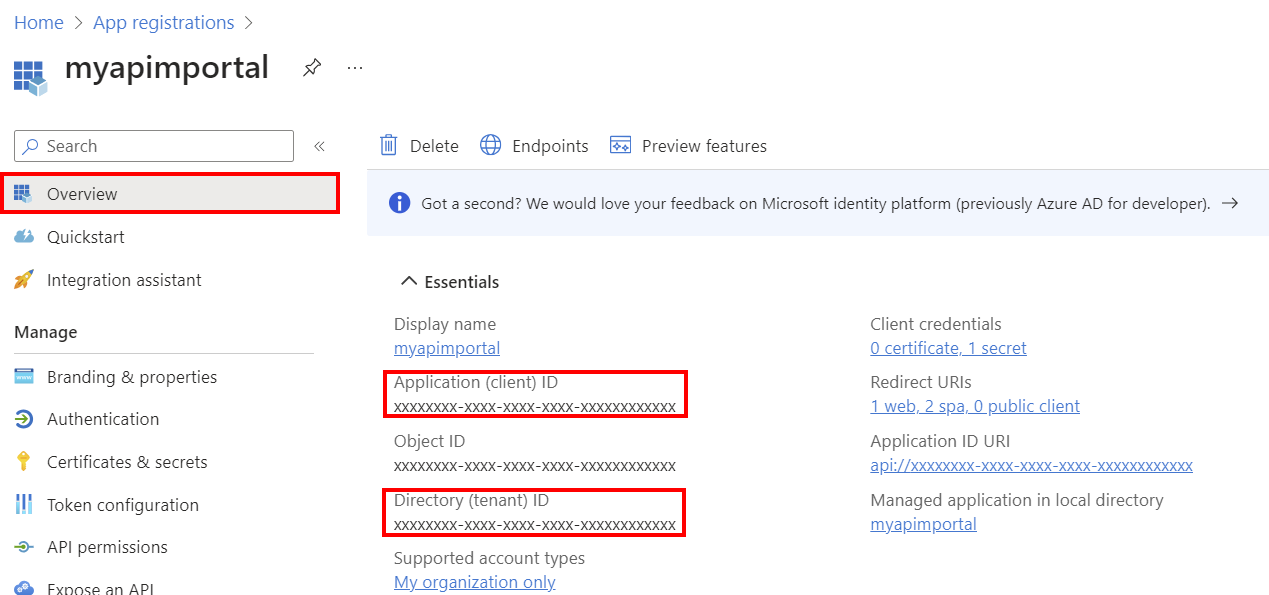Screen dimensions: 1269x595
Task: Open the more options ellipsis menu
Action: (354, 67)
